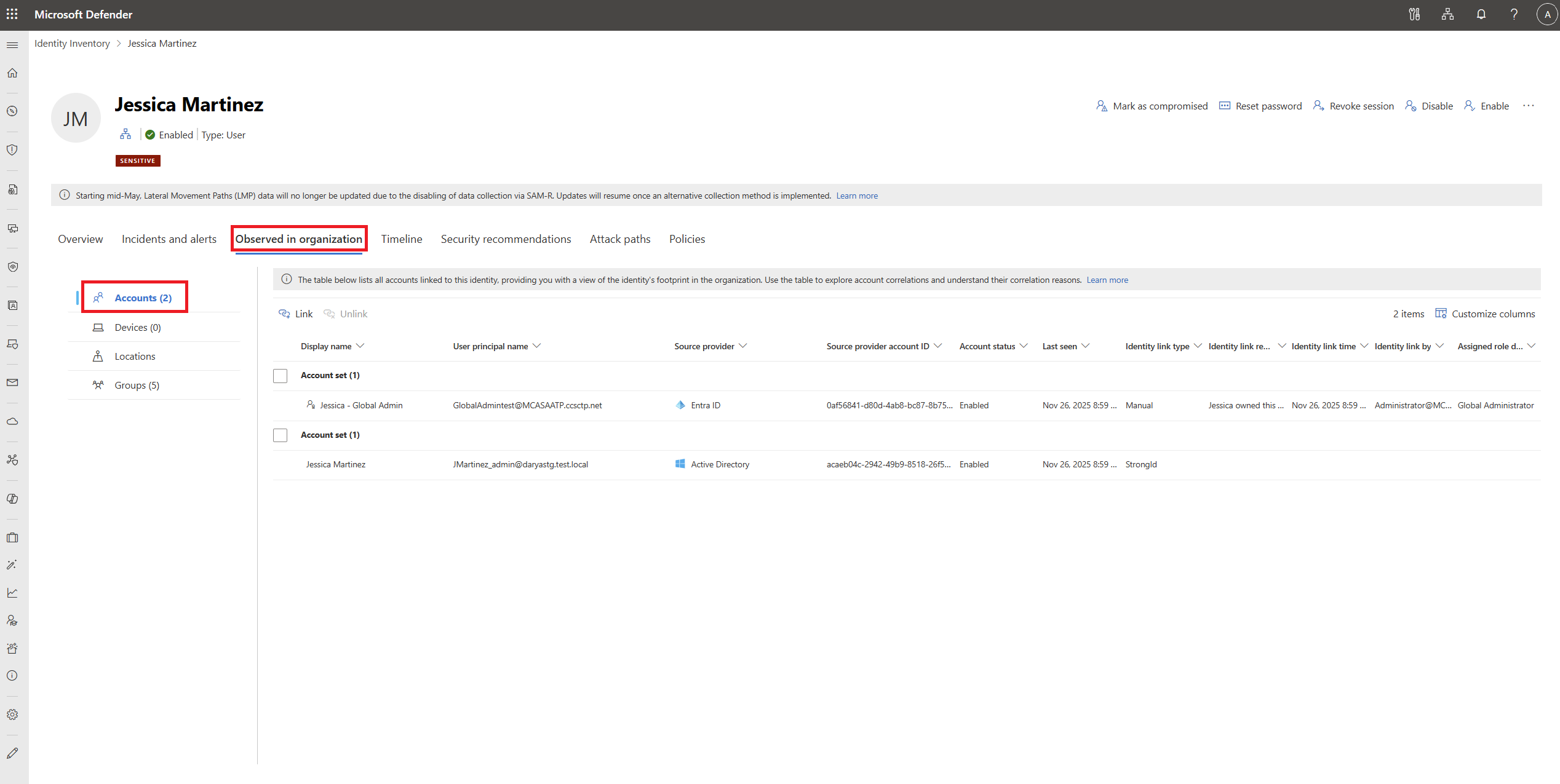Open the Assets devices sidebar icon
Image resolution: width=1560 pixels, height=784 pixels.
click(12, 228)
